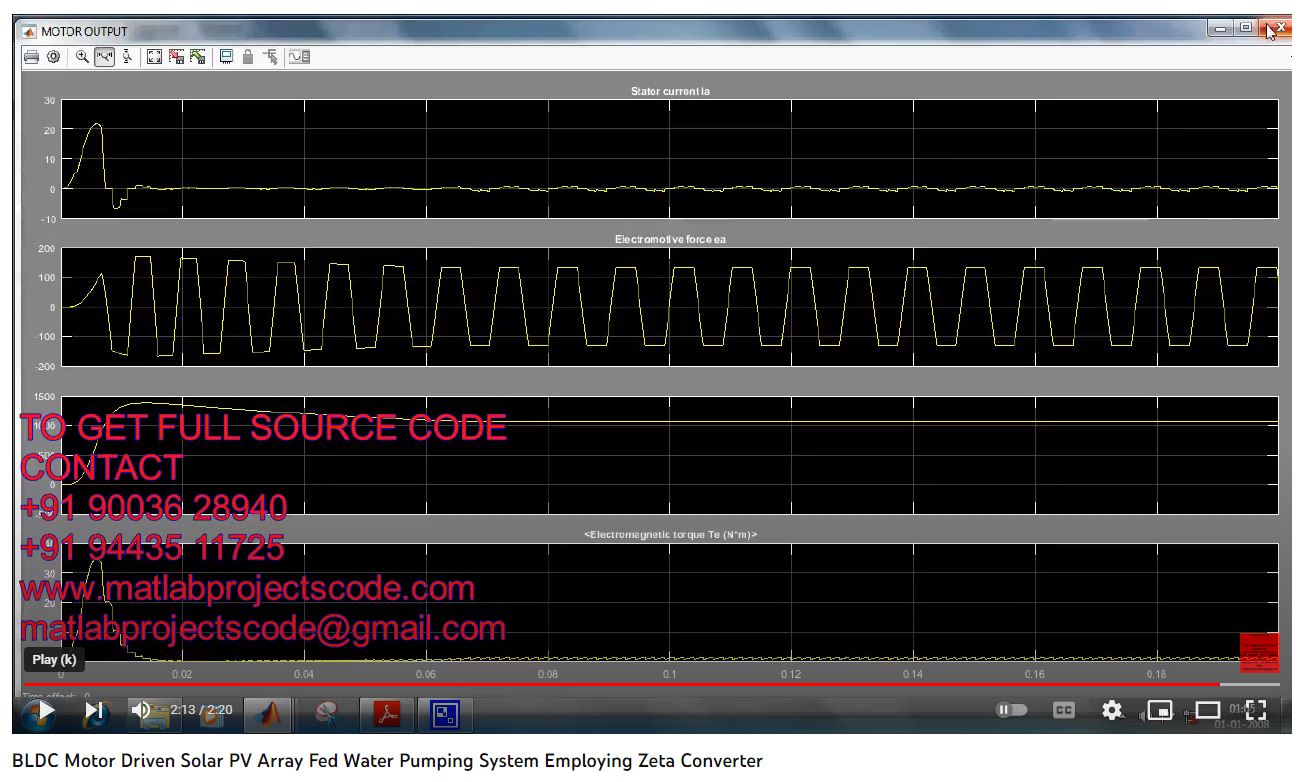Screen dimensions: 1302x782
Task: Open scope parameters gear icon
Action: 54,57
